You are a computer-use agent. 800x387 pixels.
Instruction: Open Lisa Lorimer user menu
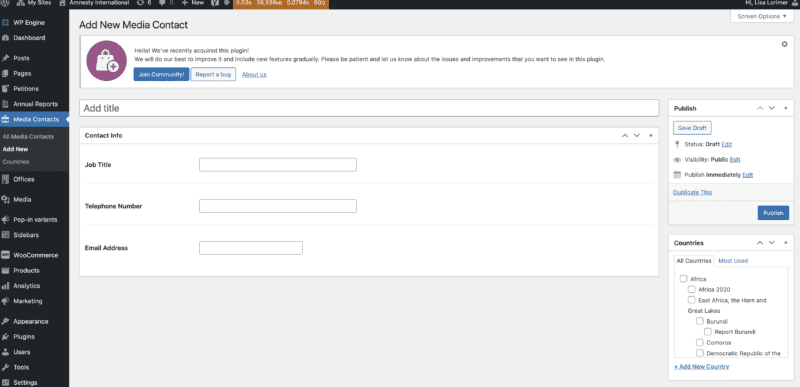[x=770, y=3]
